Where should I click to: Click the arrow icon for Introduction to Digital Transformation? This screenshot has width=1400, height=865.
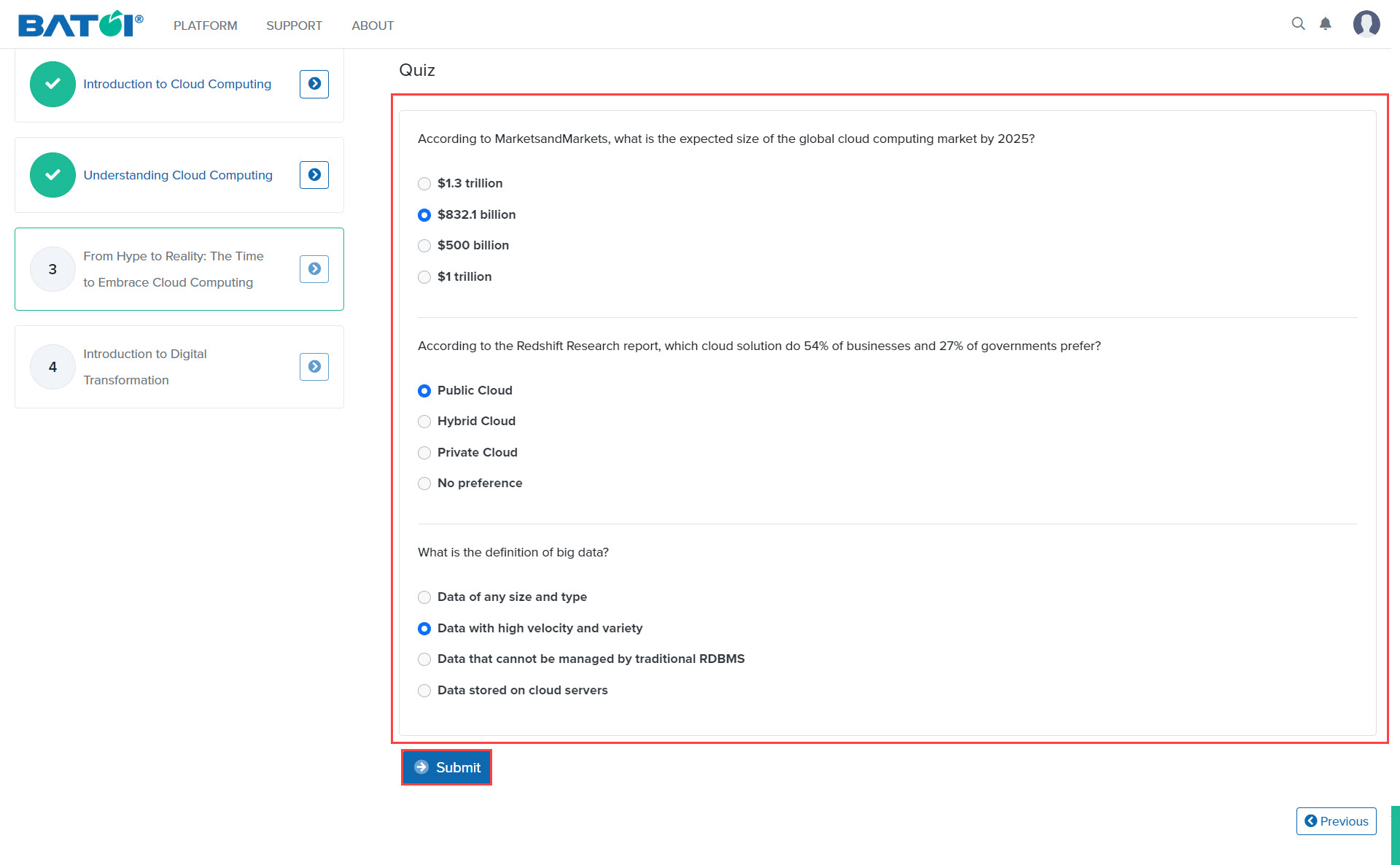click(x=314, y=366)
